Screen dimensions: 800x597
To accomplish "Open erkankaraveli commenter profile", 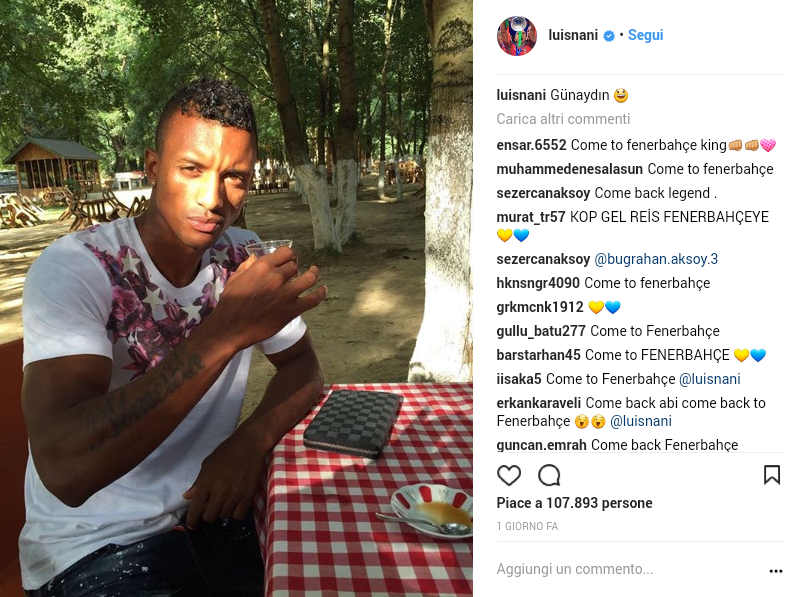I will click(538, 403).
